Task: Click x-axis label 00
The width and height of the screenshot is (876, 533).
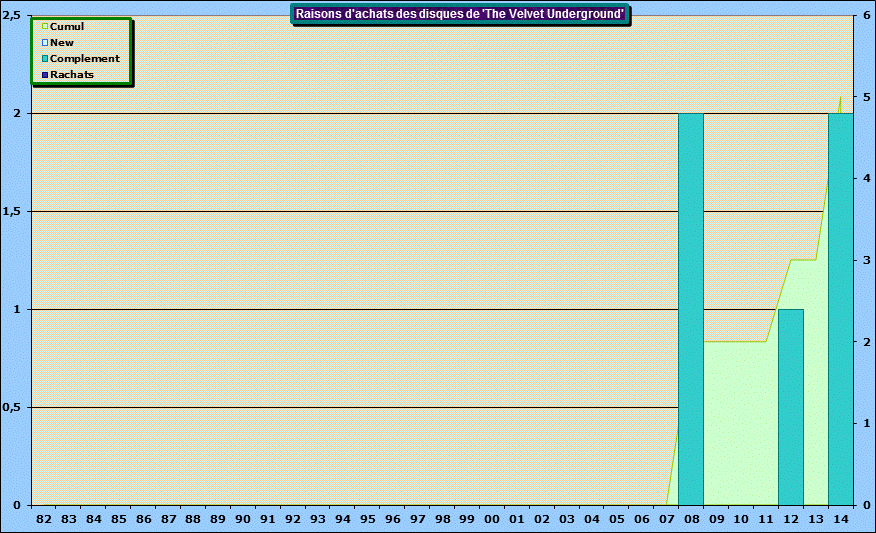Action: [492, 519]
